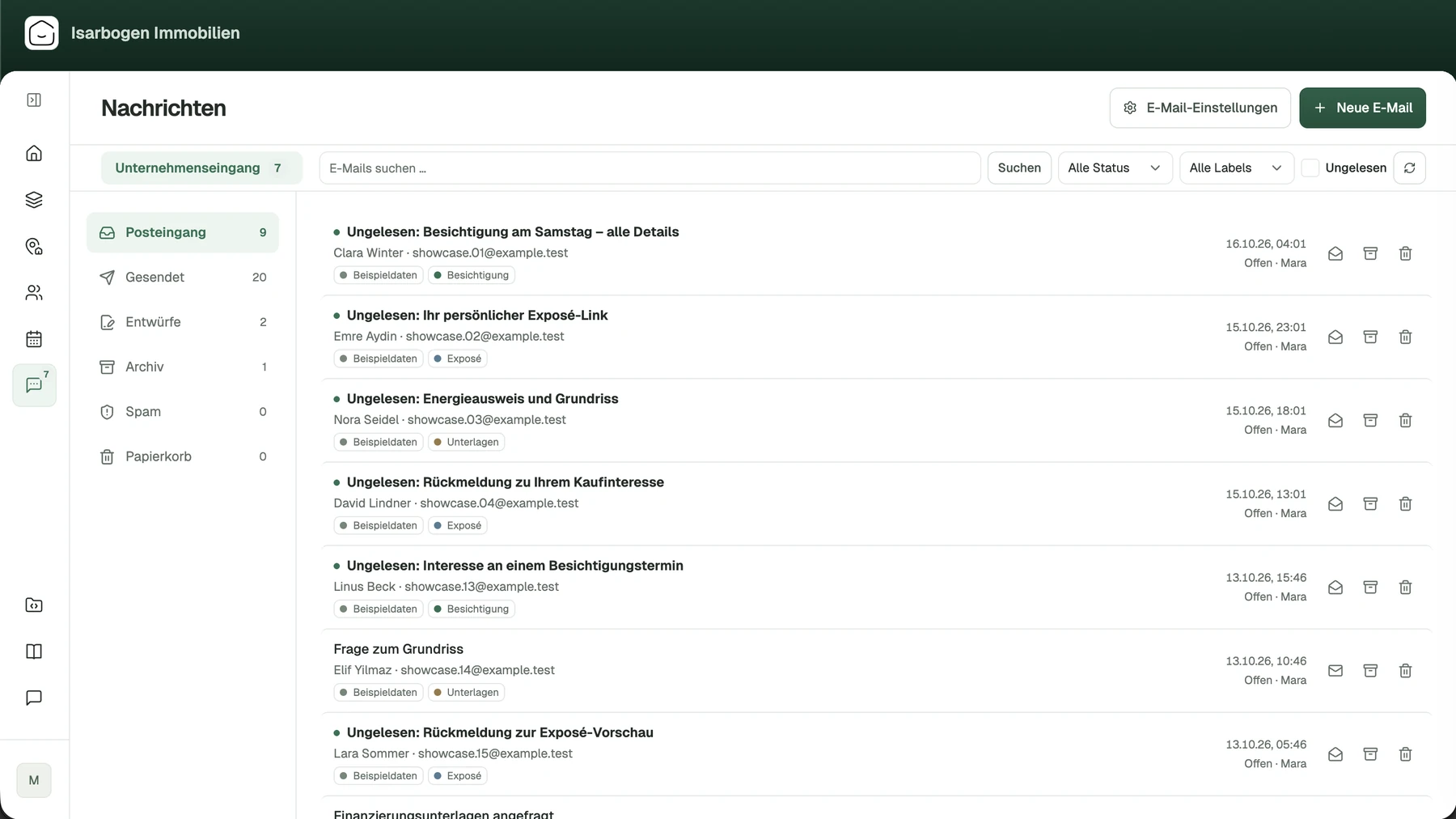Expand the Alle Labels dropdown
The image size is (1456, 819).
point(1236,168)
